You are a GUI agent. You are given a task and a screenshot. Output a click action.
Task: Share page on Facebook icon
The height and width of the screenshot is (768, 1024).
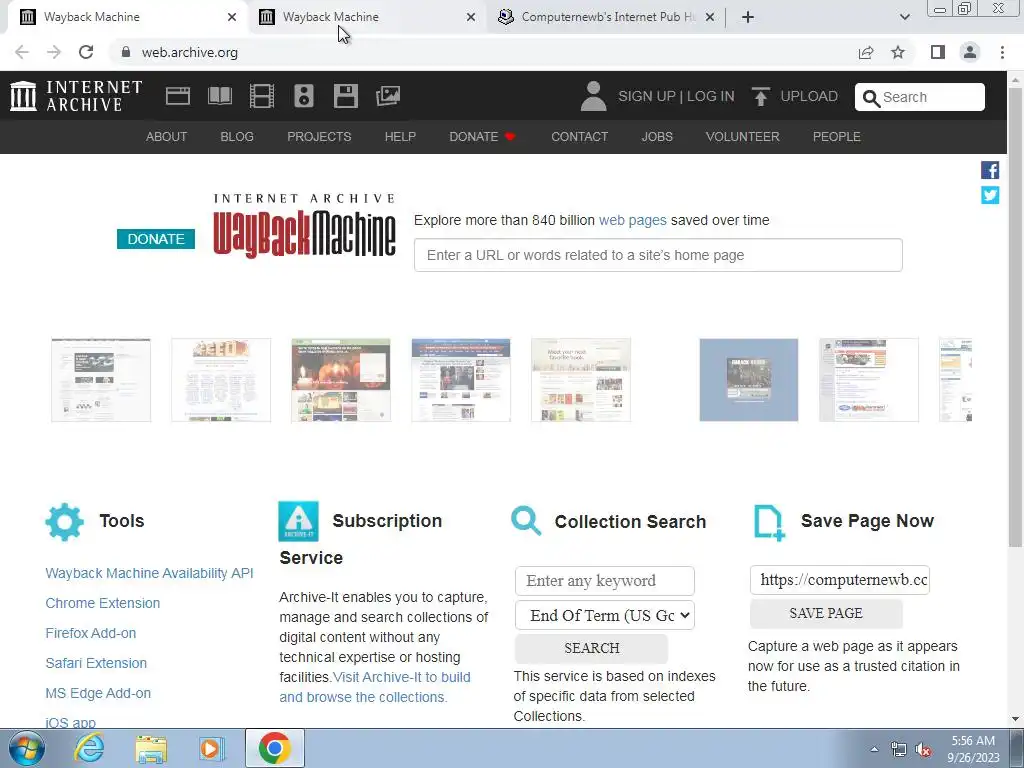[990, 170]
